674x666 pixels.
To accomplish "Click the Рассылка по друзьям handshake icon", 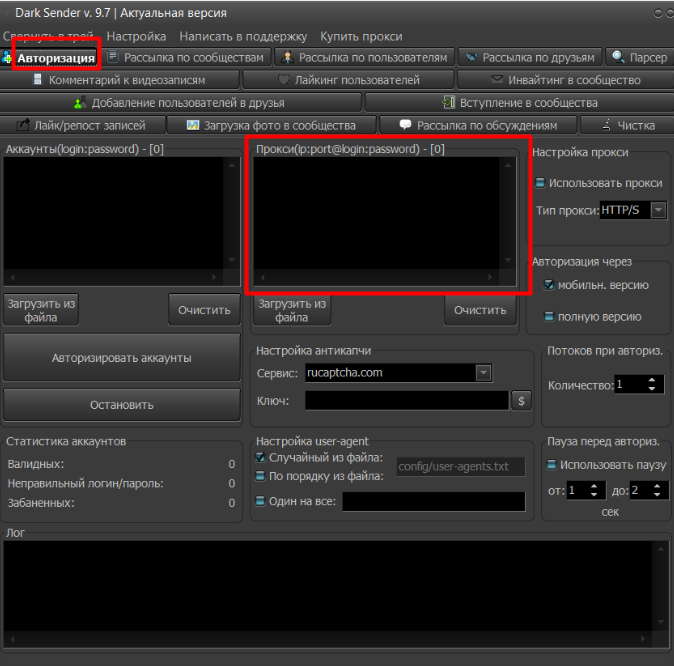I will tap(472, 57).
